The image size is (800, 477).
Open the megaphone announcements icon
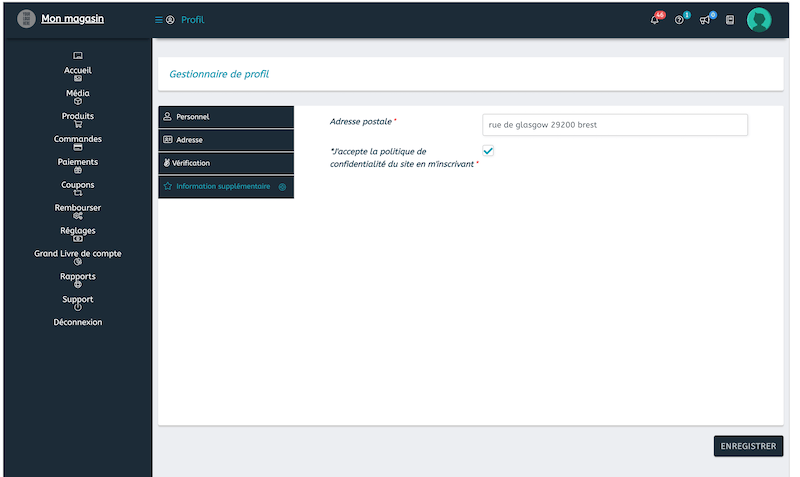(705, 20)
